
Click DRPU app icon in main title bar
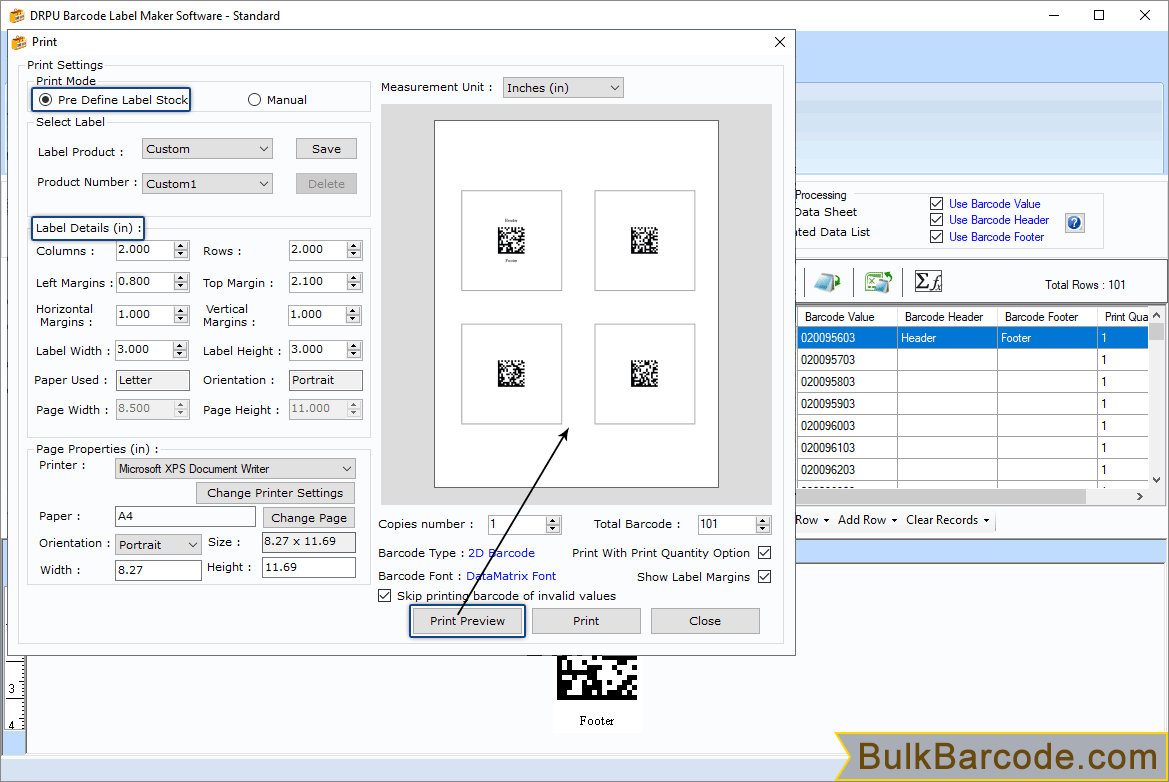16,16
